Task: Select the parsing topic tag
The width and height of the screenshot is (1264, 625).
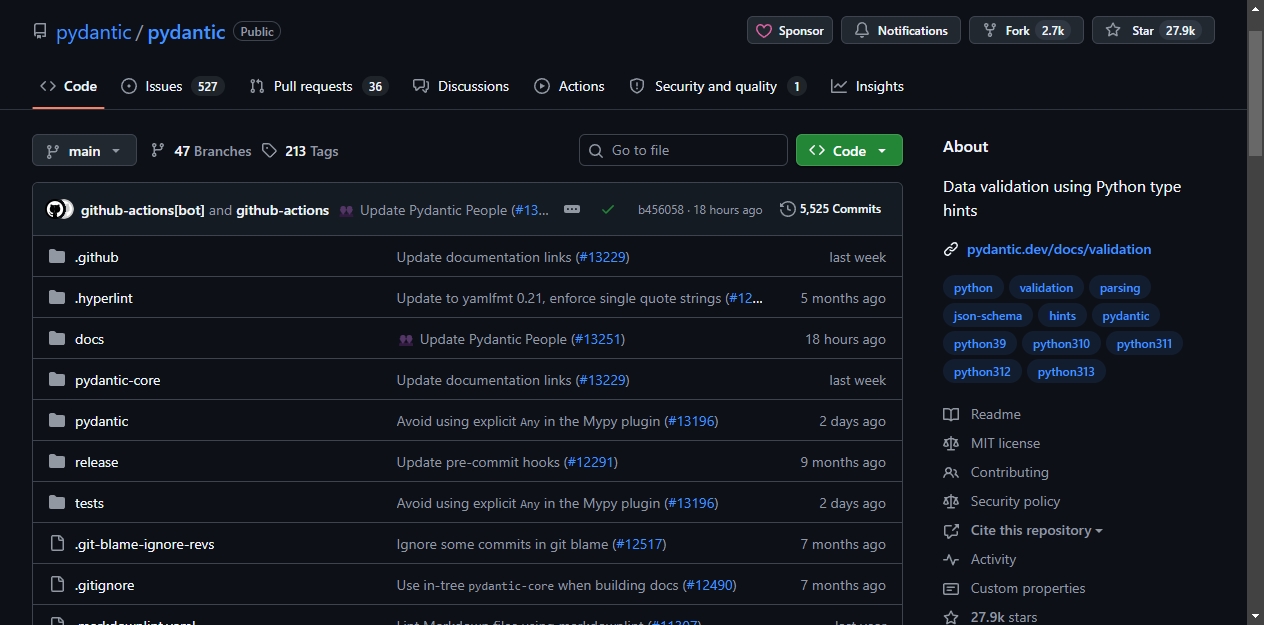Action: 1120,288
